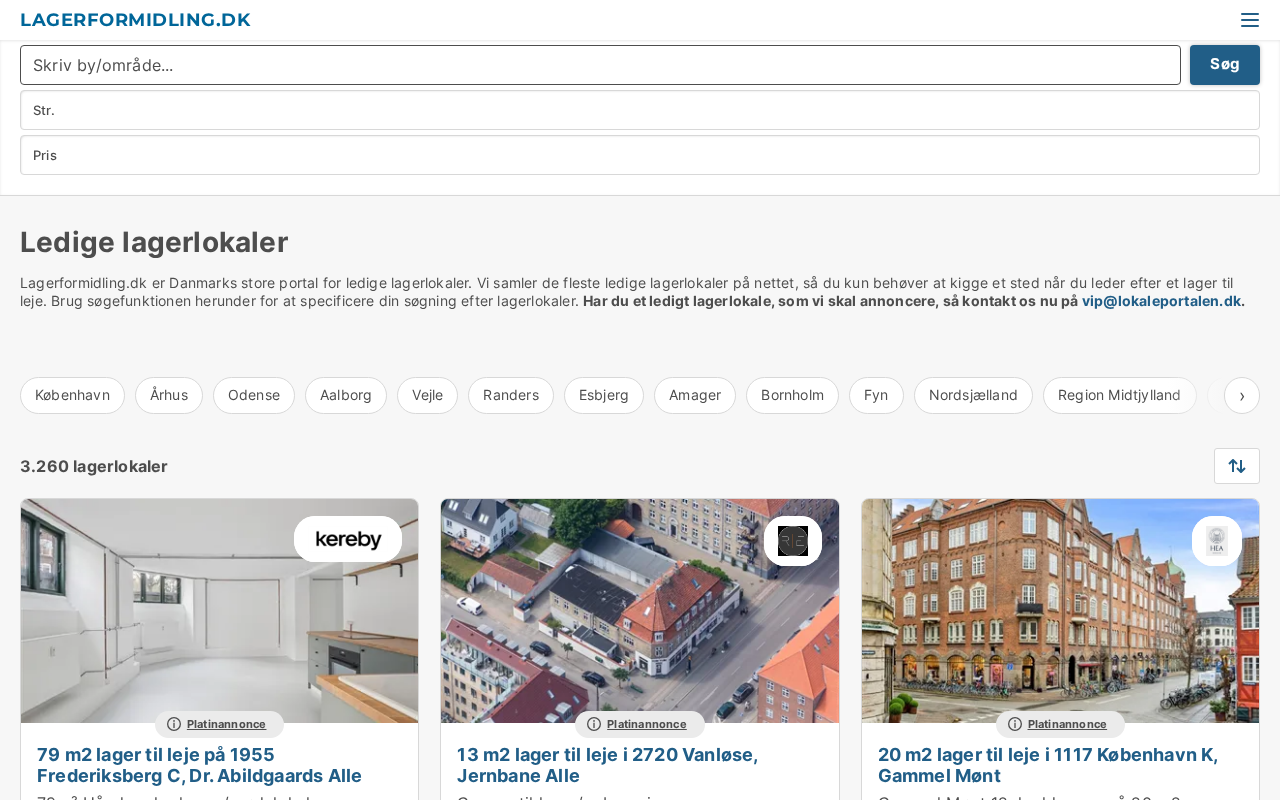Open the vip@lokaleportalen.dk email link
Image resolution: width=1280 pixels, height=800 pixels.
pyautogui.click(x=1163, y=301)
